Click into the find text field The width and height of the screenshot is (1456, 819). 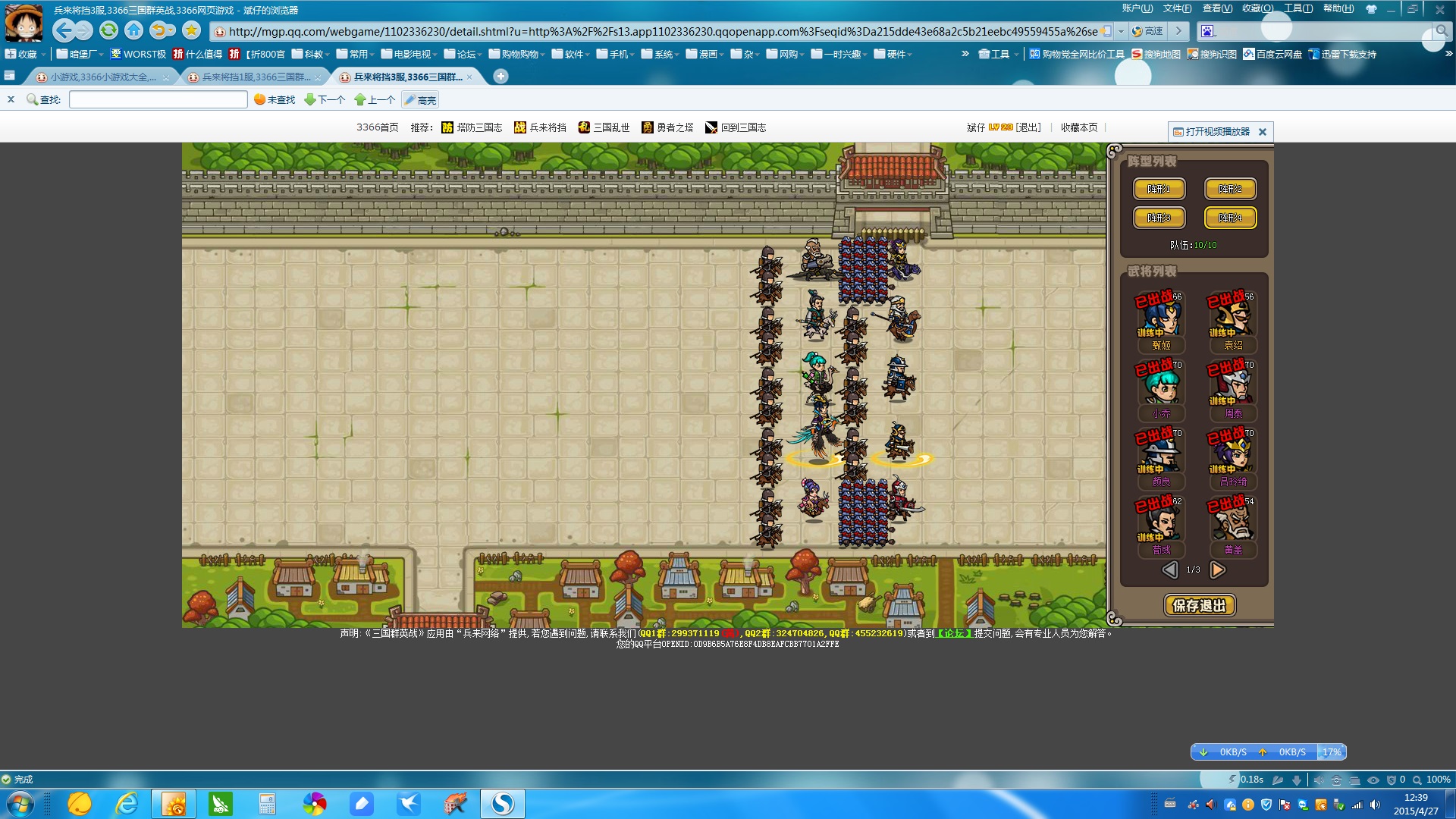158,99
